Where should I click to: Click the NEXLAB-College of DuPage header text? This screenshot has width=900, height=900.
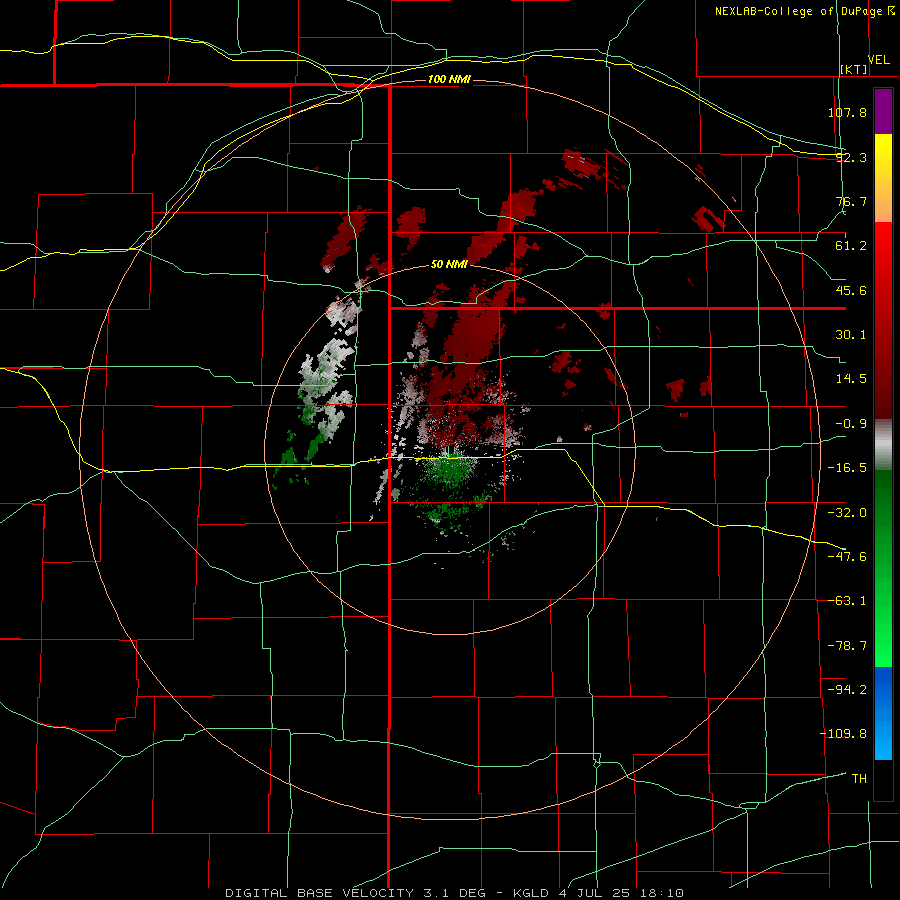pyautogui.click(x=805, y=11)
